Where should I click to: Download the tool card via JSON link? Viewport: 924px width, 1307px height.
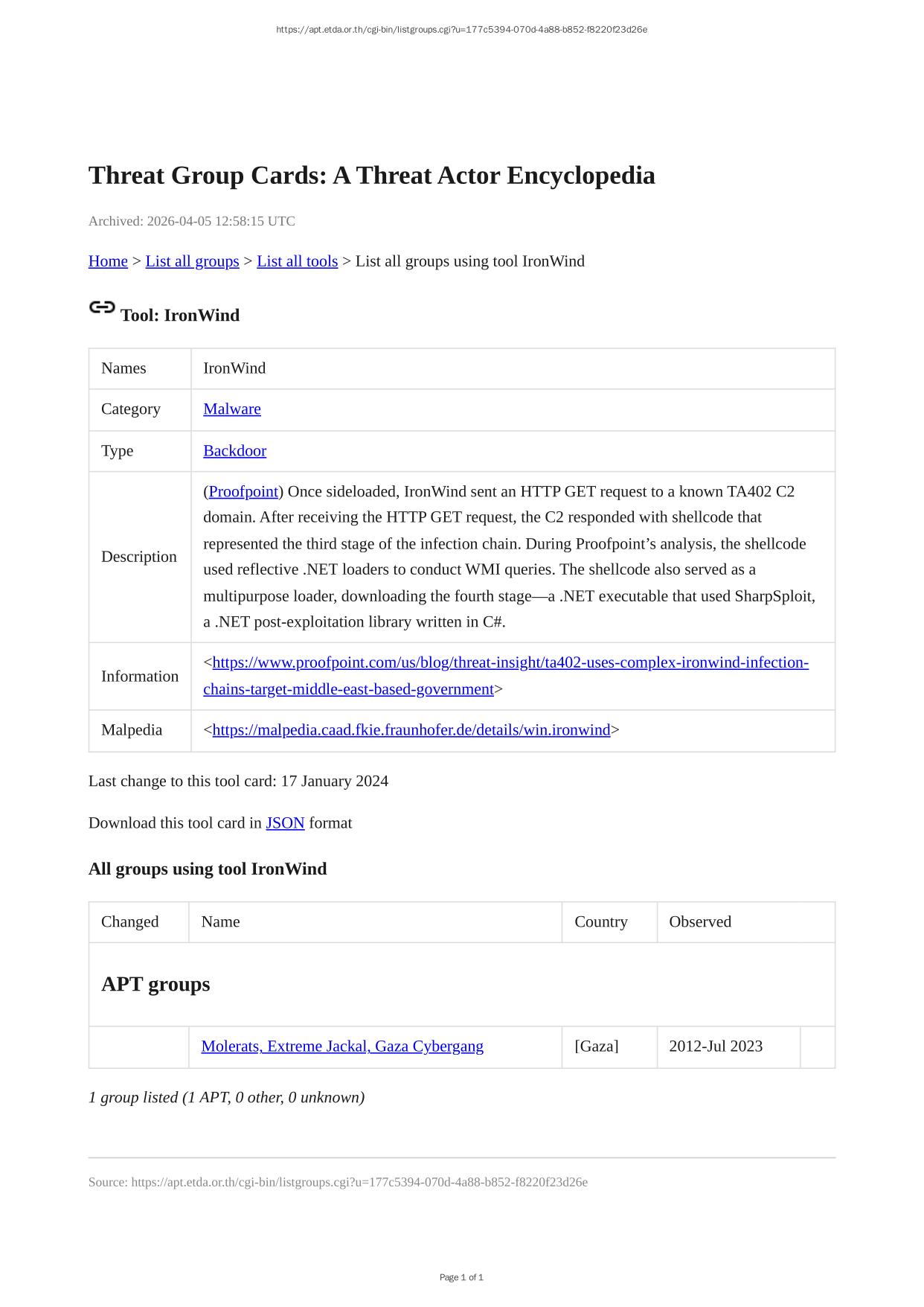point(285,823)
